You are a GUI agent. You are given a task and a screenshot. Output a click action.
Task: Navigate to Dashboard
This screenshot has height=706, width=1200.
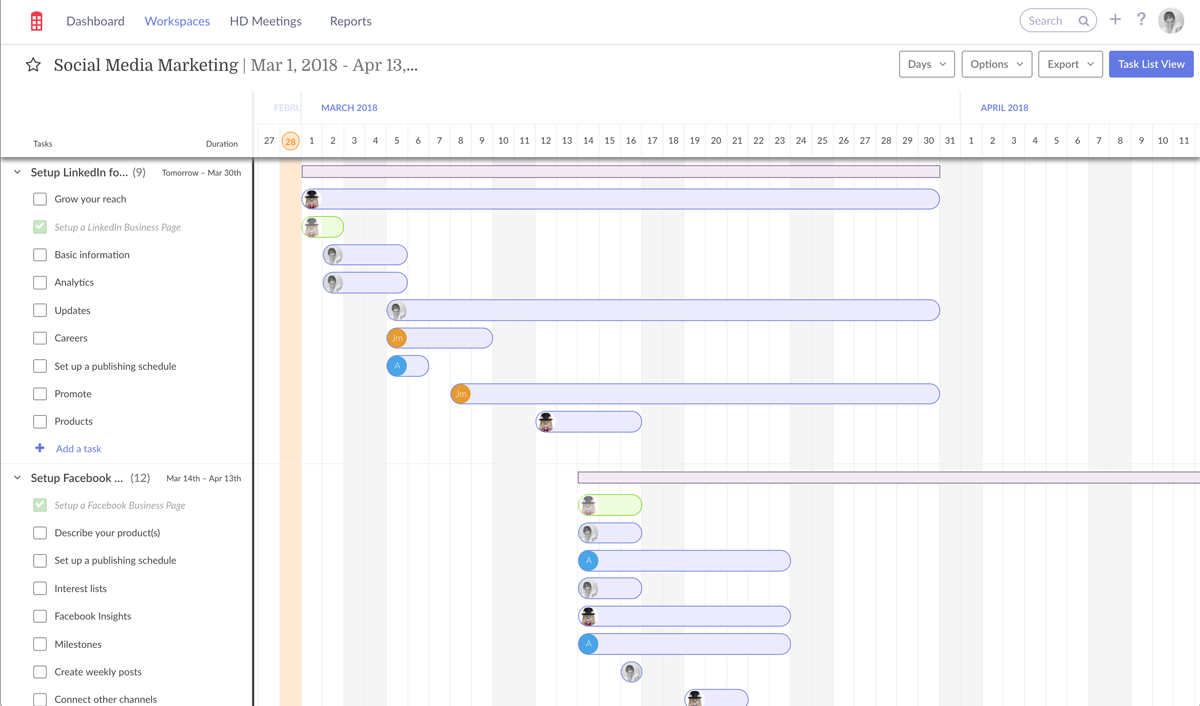tap(95, 20)
